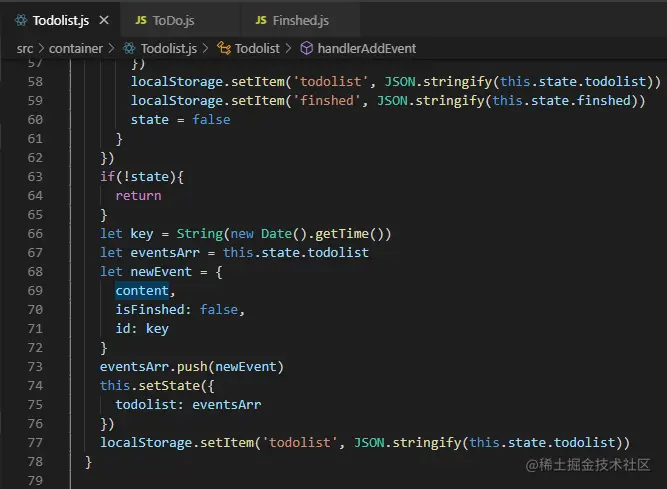The image size is (667, 489).
Task: Expand breadcrumb chevron after 'Todolist.js'
Action: pos(205,48)
